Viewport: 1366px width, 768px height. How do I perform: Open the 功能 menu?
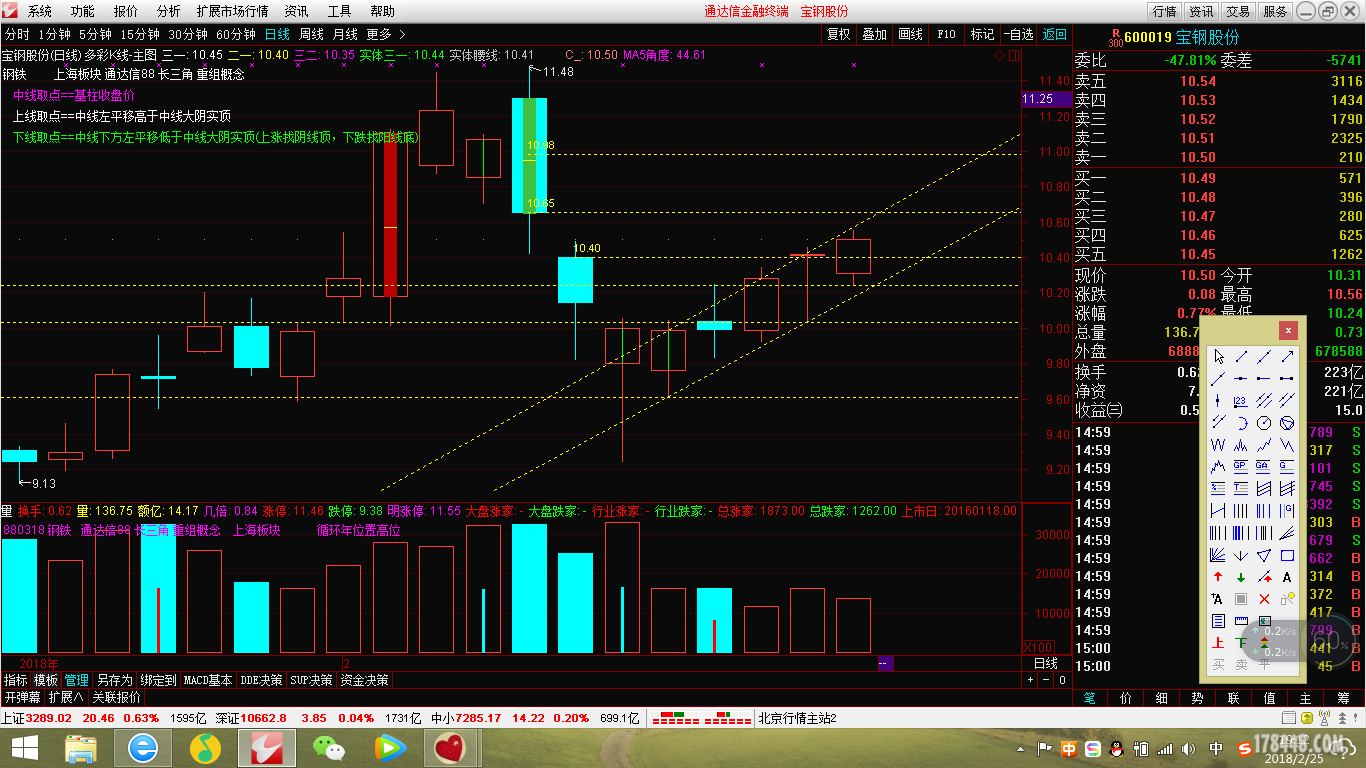83,11
